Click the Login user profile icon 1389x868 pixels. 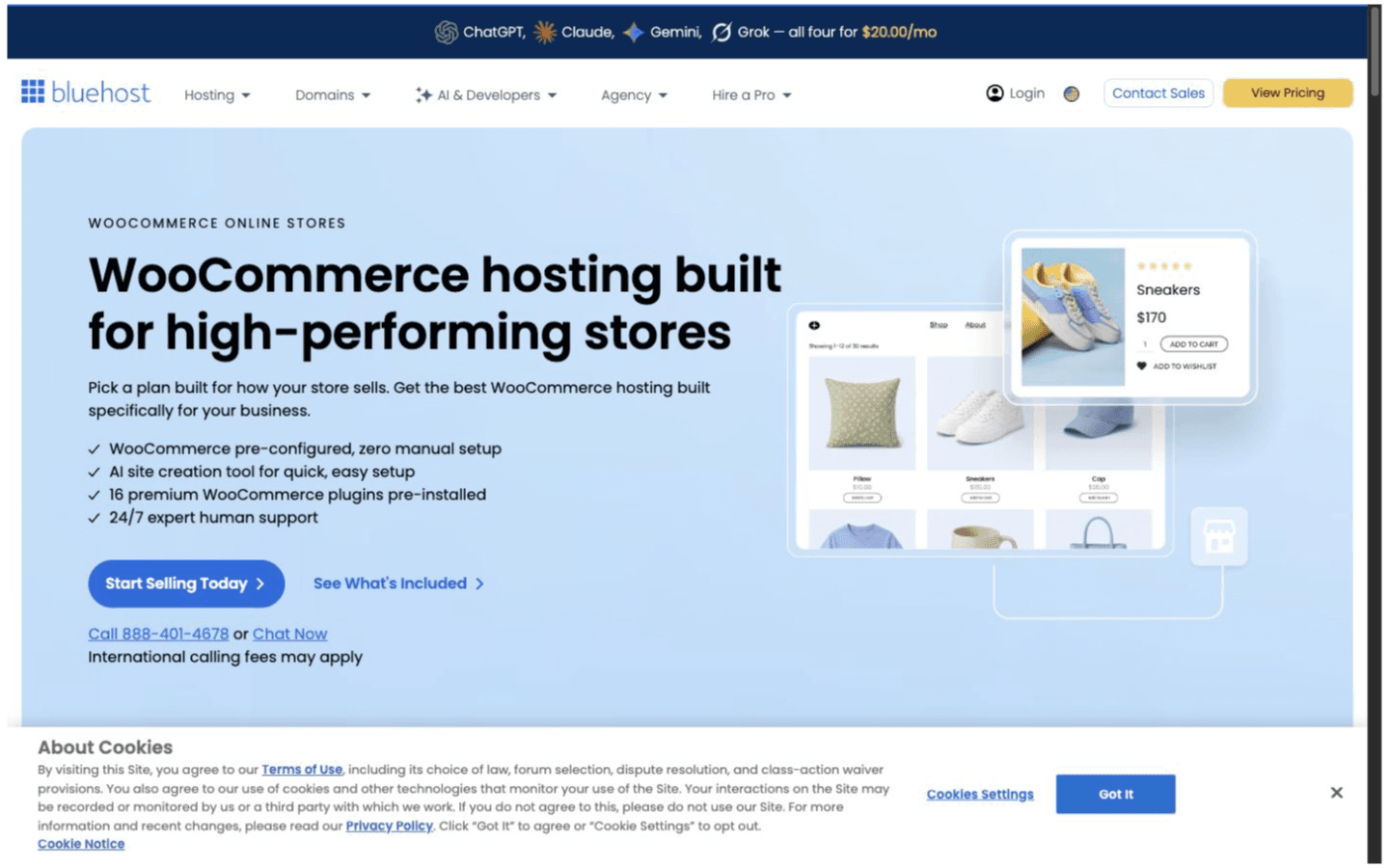click(994, 93)
